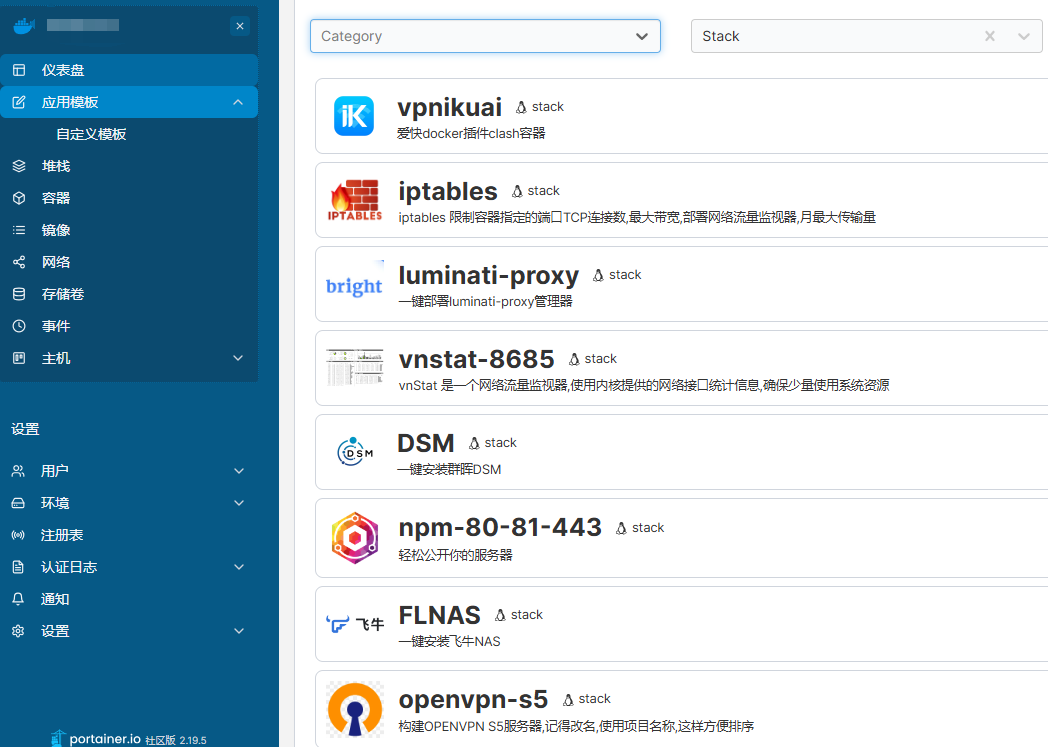The width and height of the screenshot is (1048, 747).
Task: Click the OpenVPN keyhole logo thumbnail
Action: point(355,710)
